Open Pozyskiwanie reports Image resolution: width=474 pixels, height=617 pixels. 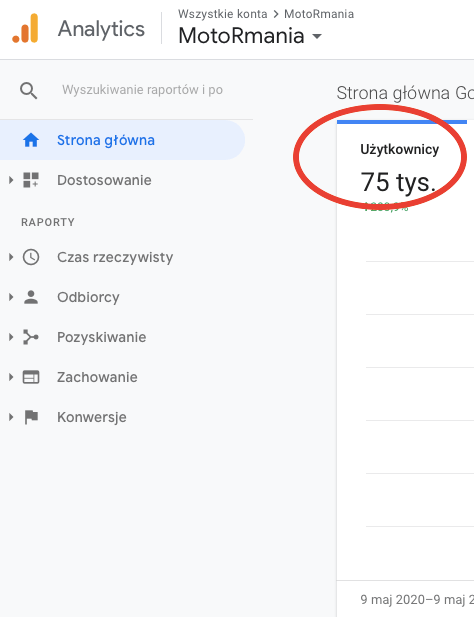pos(101,337)
